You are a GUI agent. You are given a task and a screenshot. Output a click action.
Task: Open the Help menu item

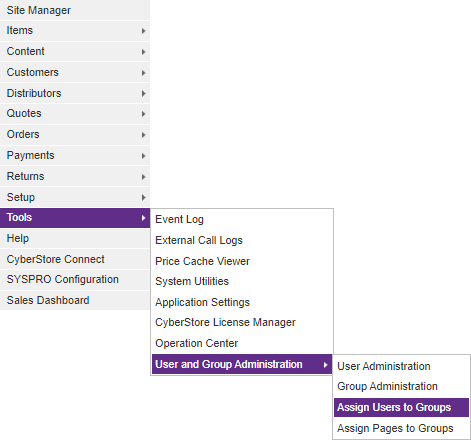tap(75, 239)
